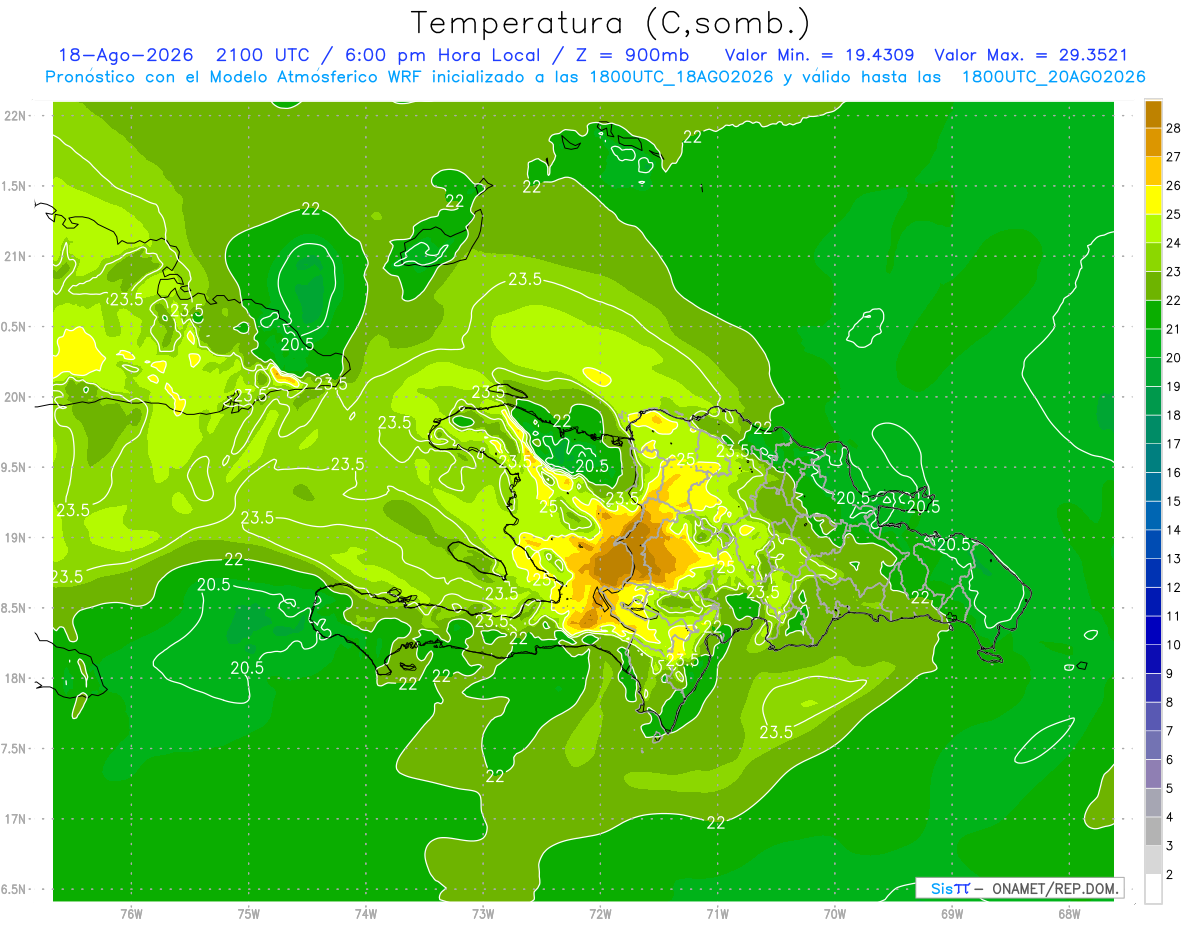Click the legend value 2
1200x927 pixels.
tap(1170, 875)
